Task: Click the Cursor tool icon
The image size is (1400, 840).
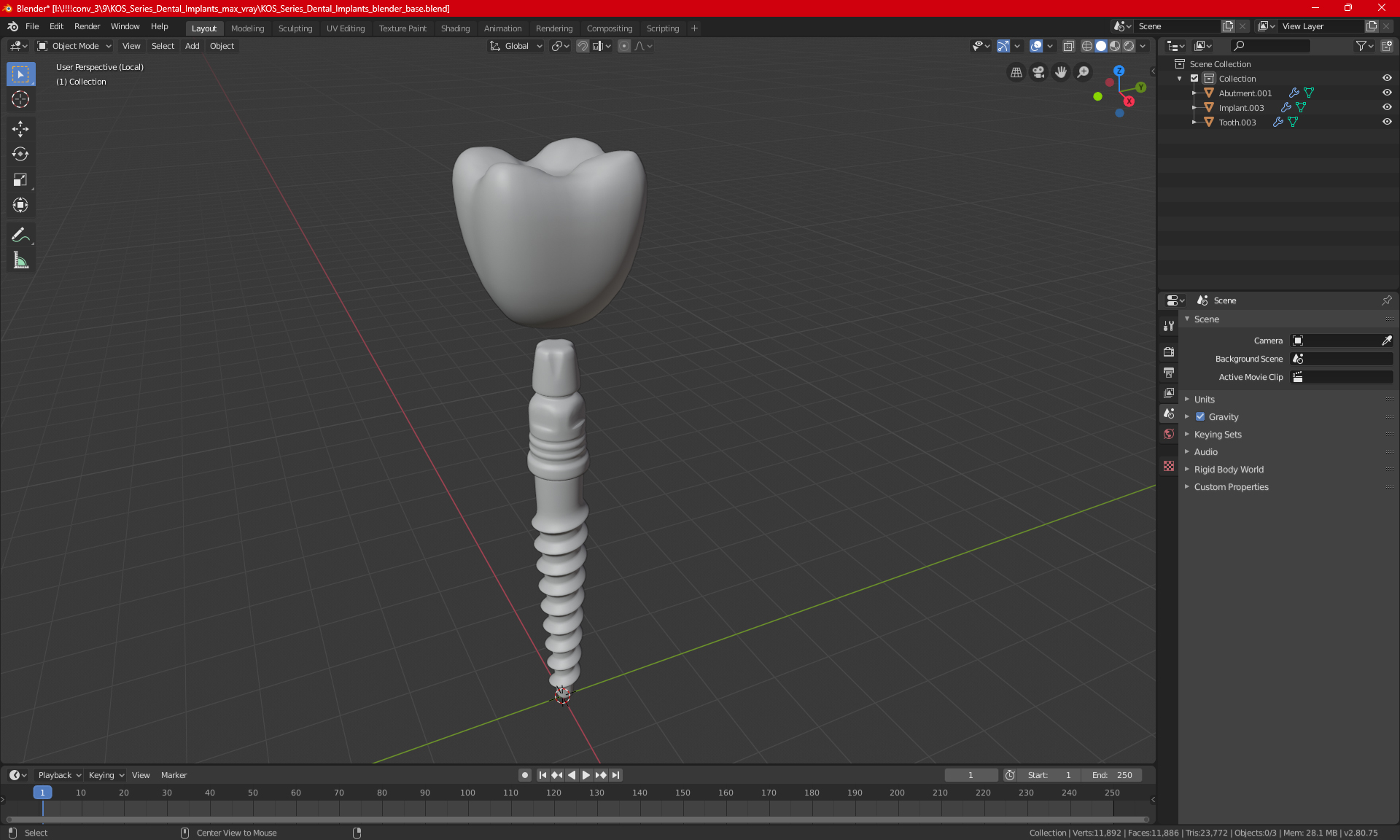Action: click(x=20, y=99)
